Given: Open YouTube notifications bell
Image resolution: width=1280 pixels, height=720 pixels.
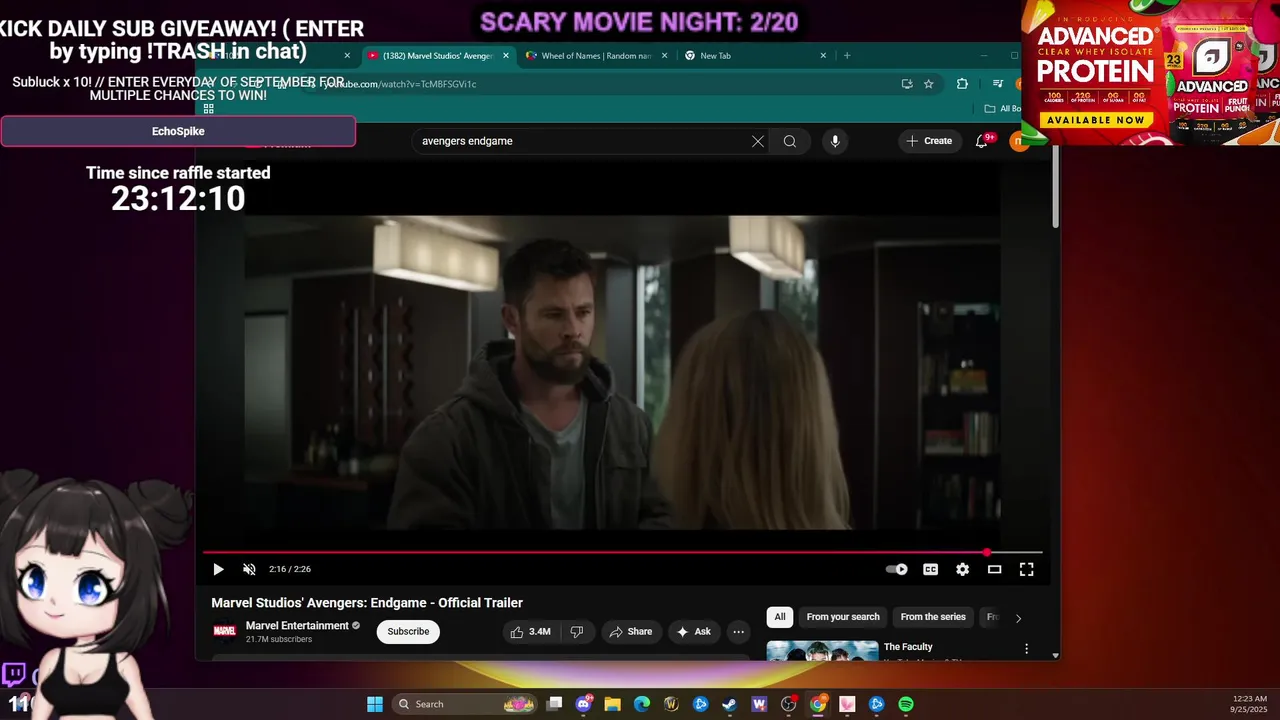Looking at the screenshot, I should (x=982, y=141).
